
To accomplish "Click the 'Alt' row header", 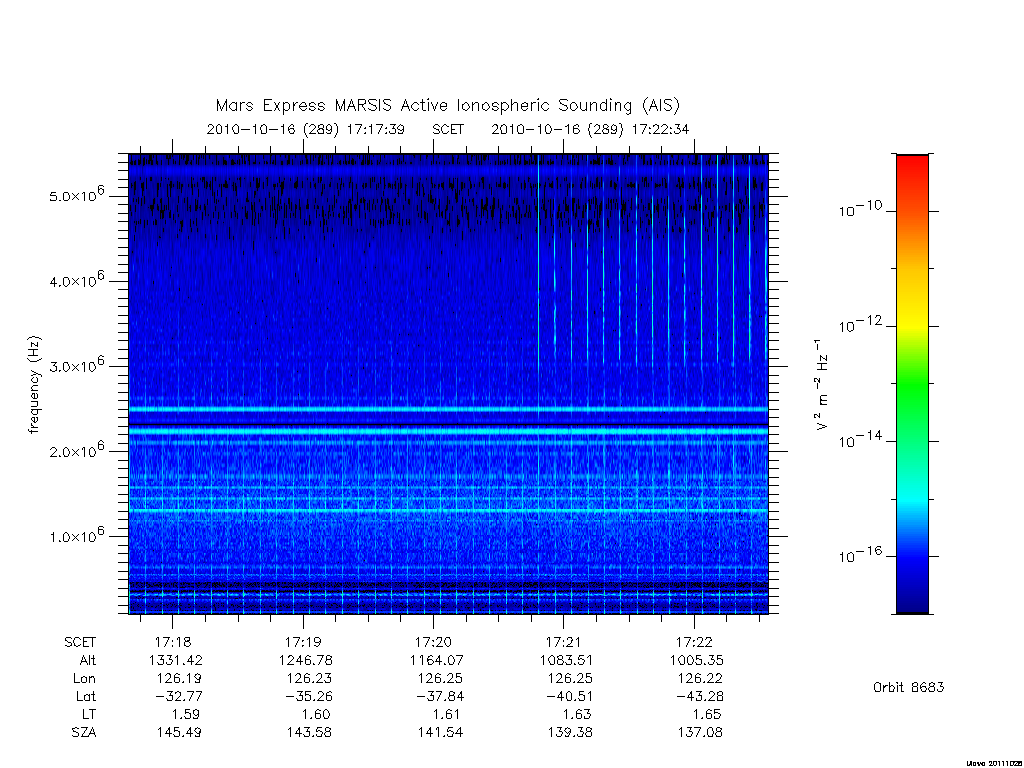I will (88, 660).
